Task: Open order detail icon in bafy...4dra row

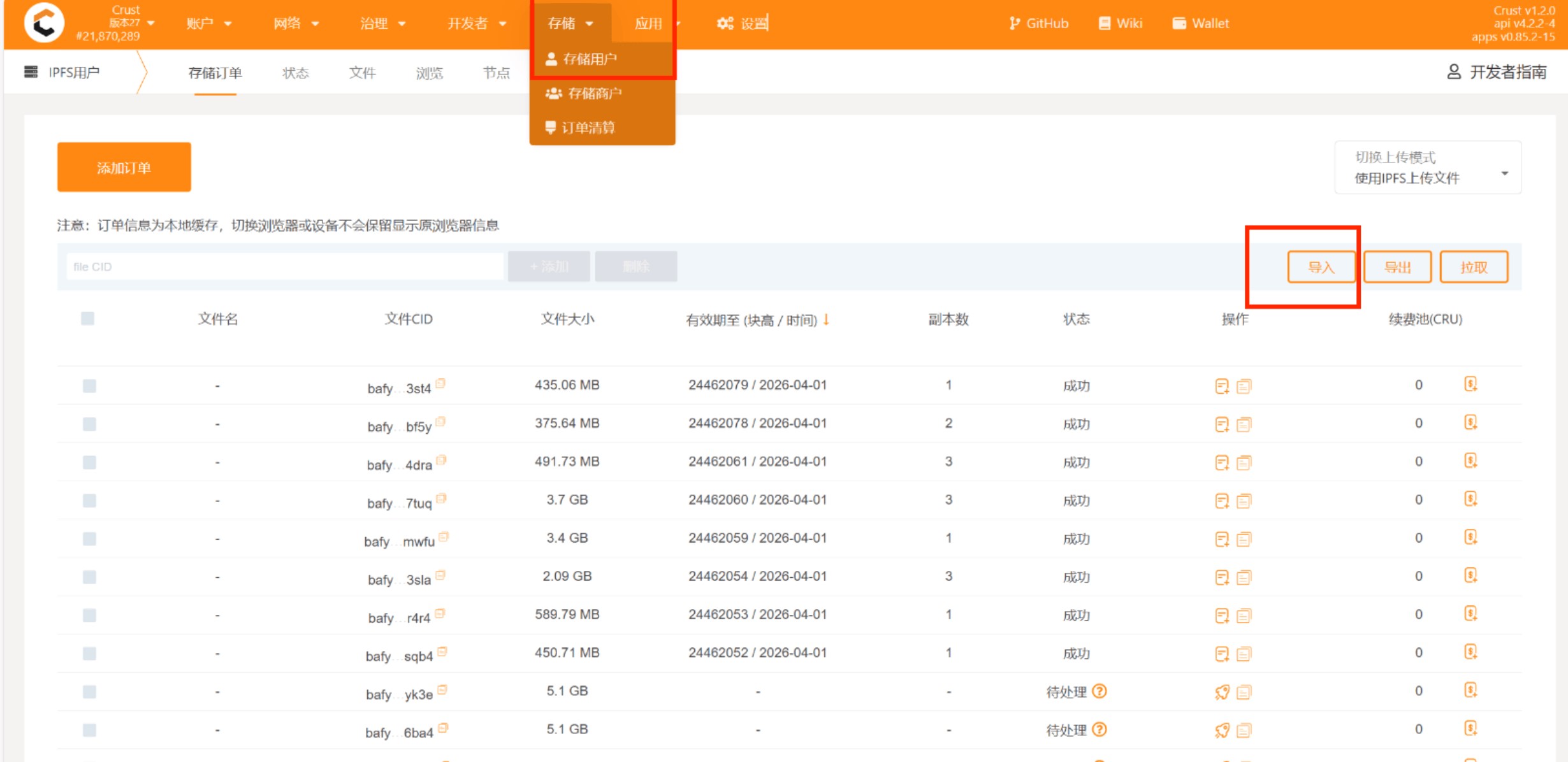Action: 1221,463
